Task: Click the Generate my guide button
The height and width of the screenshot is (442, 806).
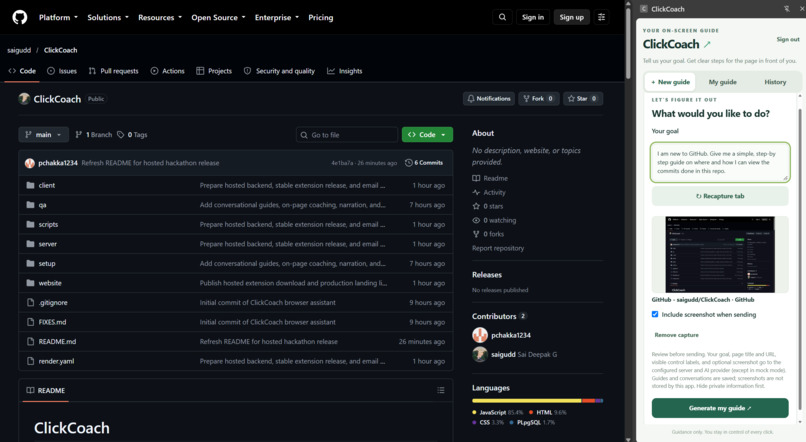Action: [x=720, y=408]
